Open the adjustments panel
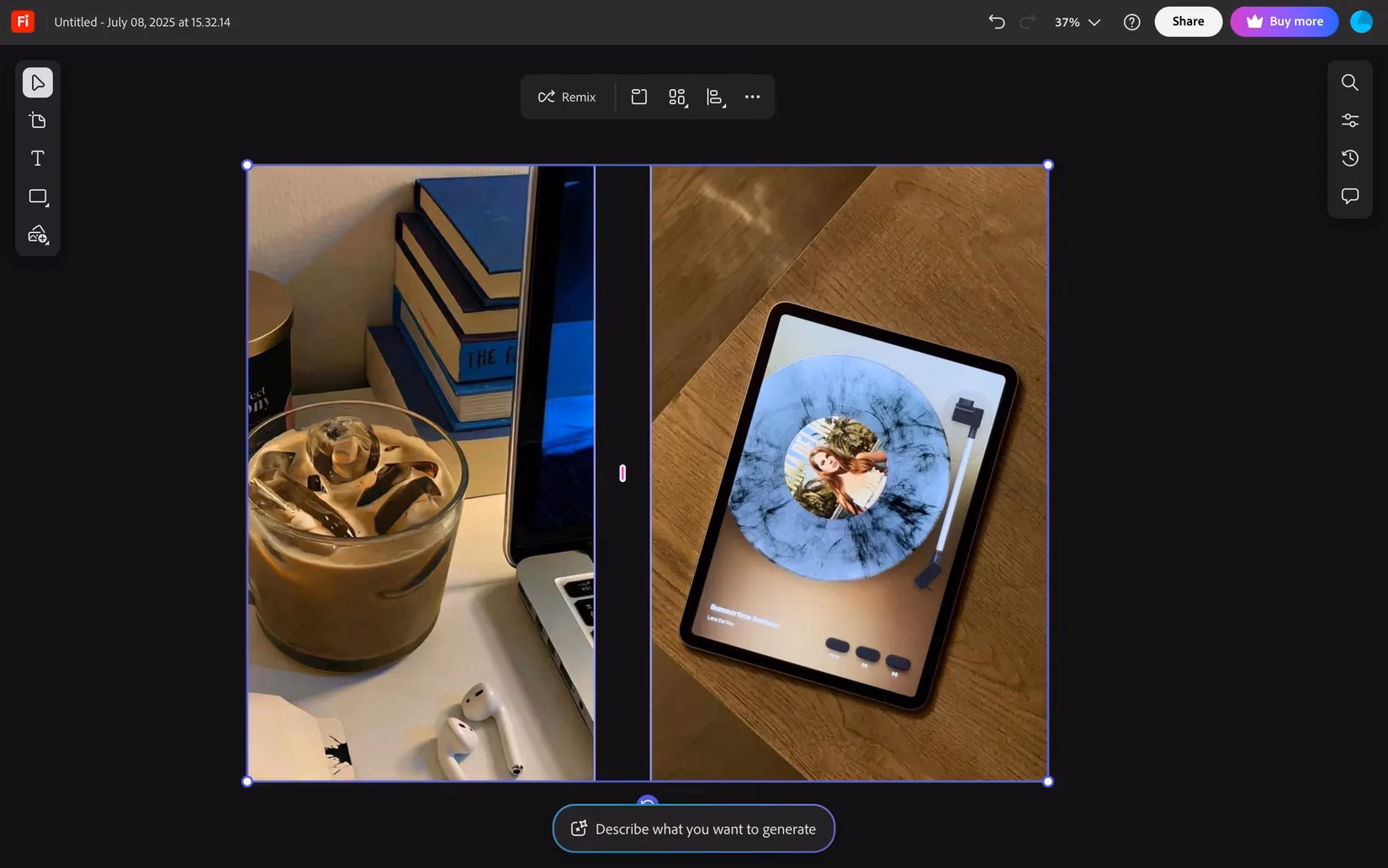The image size is (1388, 868). tap(1349, 119)
